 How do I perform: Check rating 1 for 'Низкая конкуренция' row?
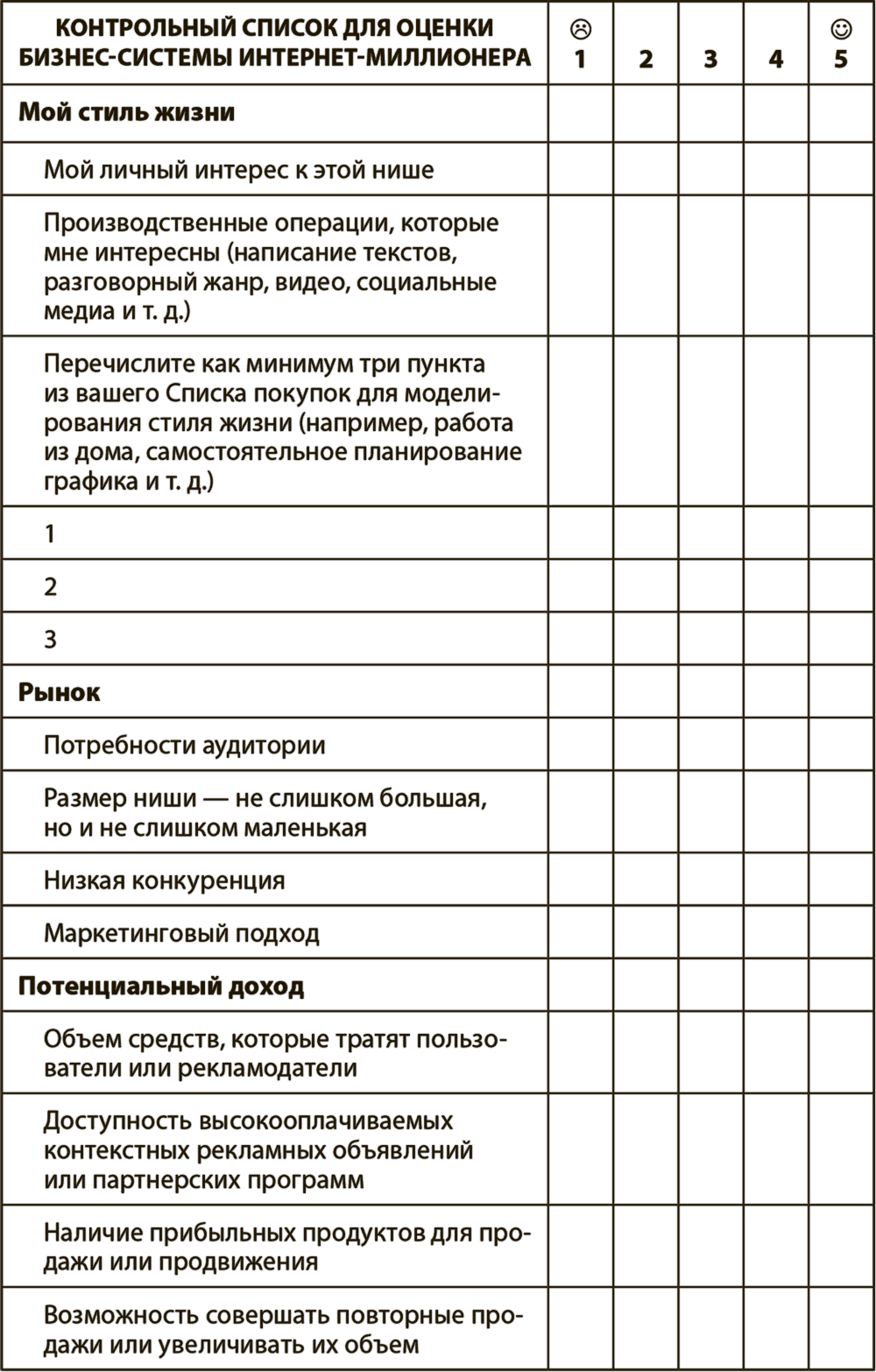(580, 880)
